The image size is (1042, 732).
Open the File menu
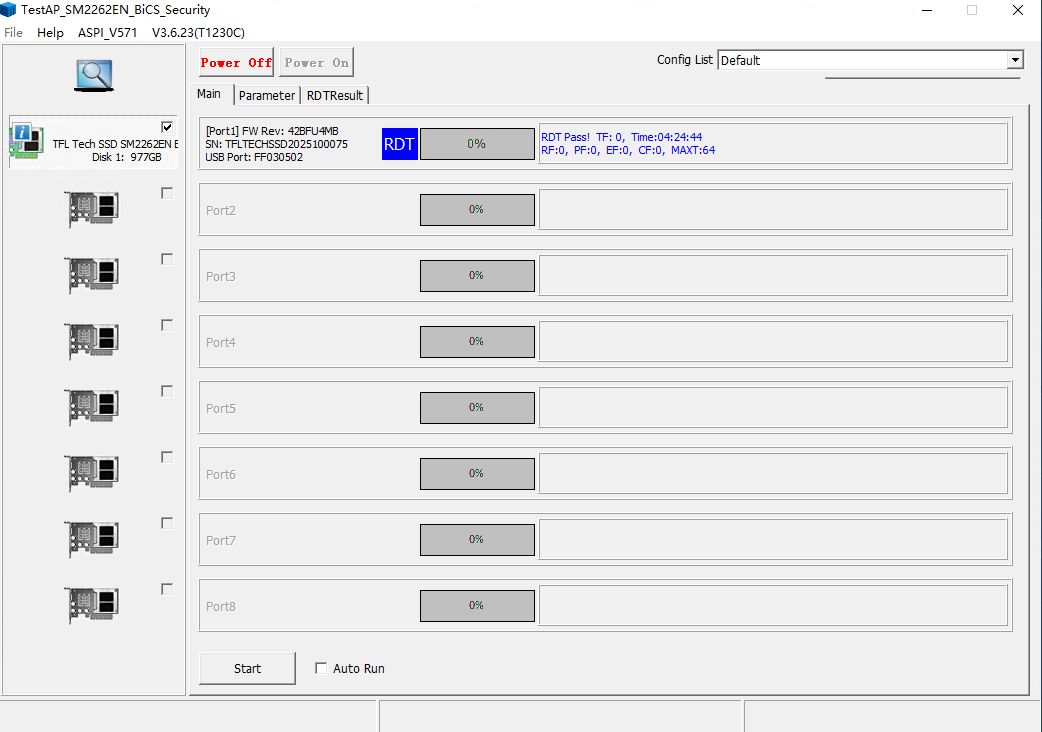pos(13,33)
